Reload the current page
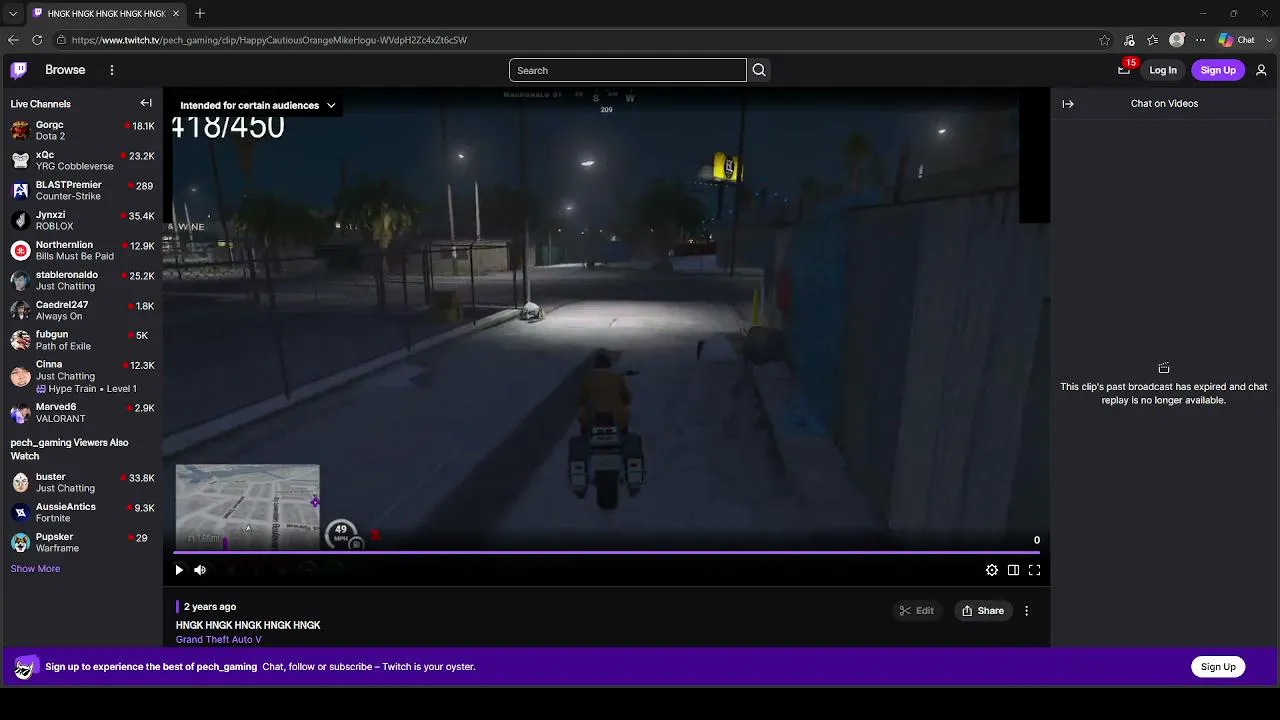This screenshot has height=720, width=1280. coord(37,40)
